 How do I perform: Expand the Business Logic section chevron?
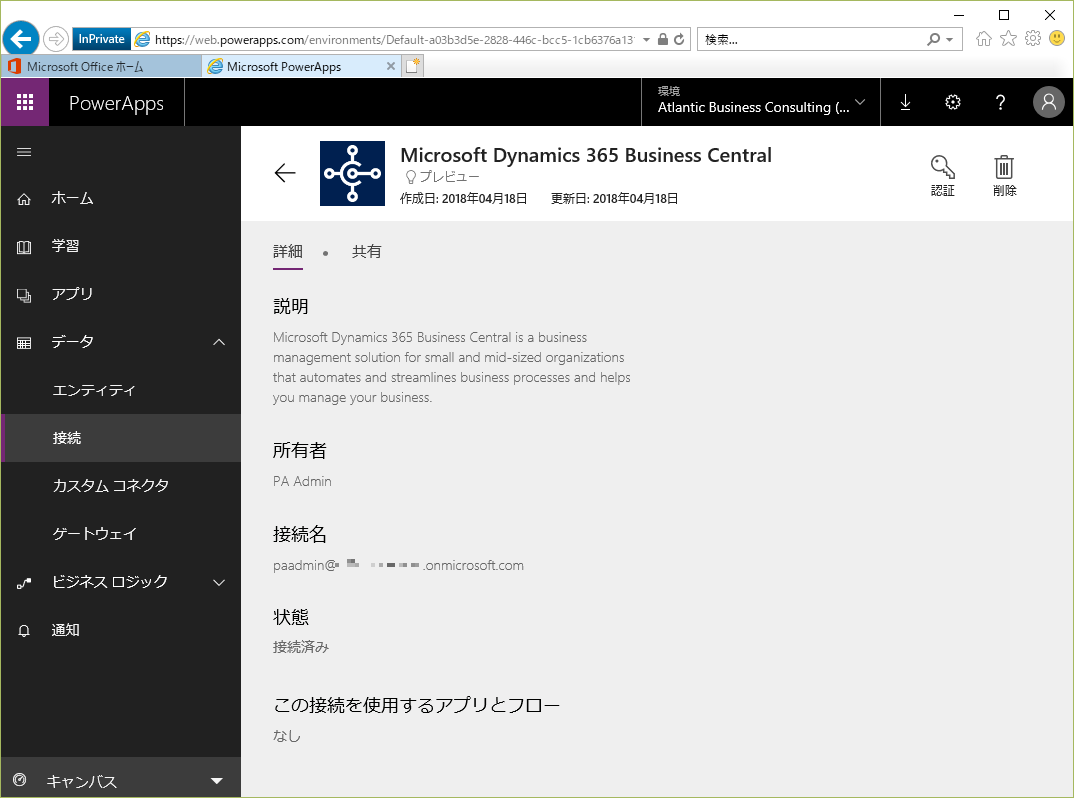point(219,583)
